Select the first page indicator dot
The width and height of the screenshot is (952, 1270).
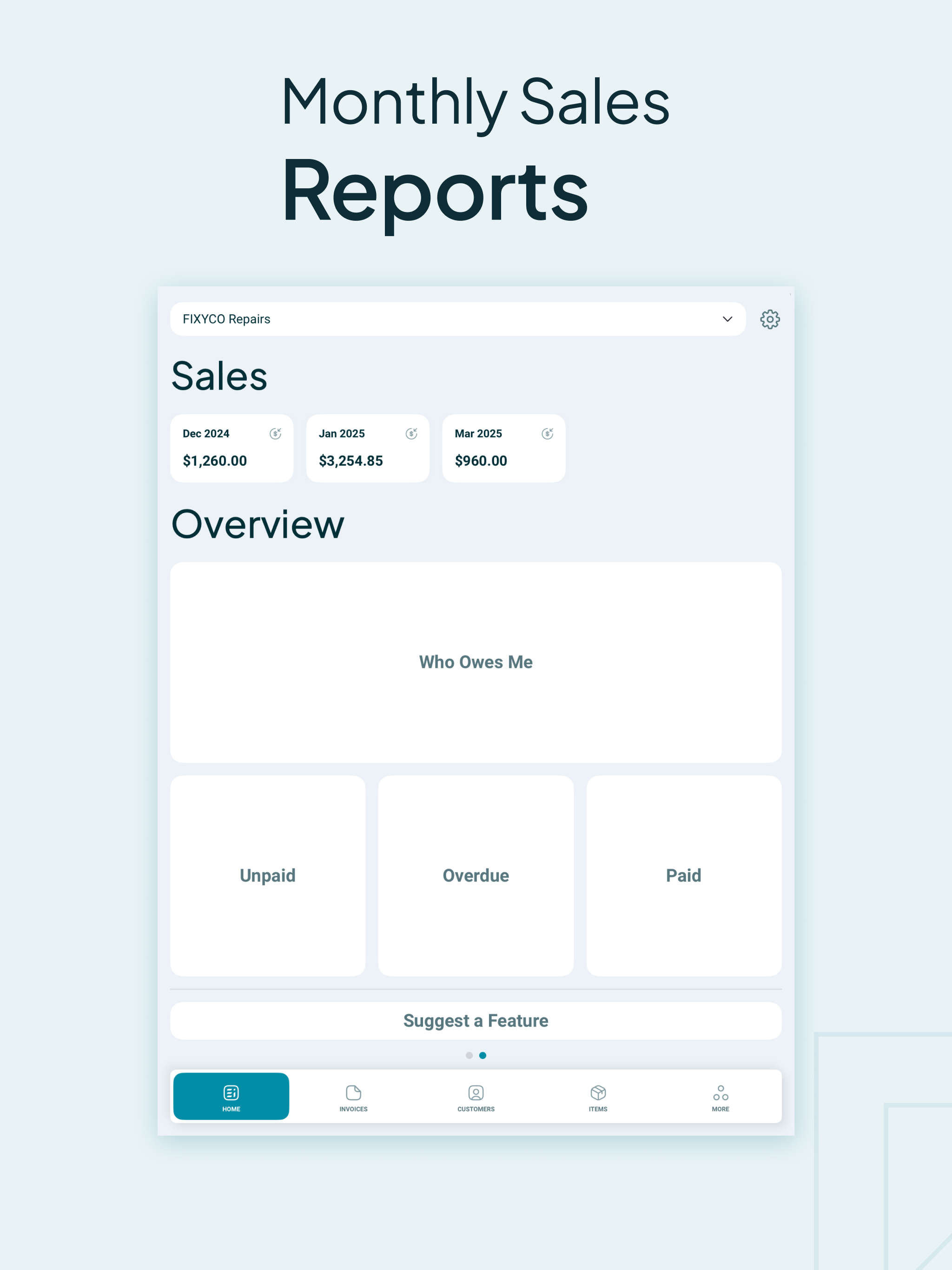click(469, 1055)
